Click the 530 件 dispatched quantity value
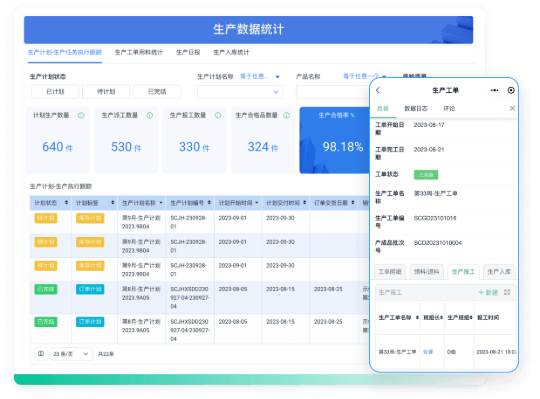Viewport: 540px width, 399px height. [x=126, y=147]
